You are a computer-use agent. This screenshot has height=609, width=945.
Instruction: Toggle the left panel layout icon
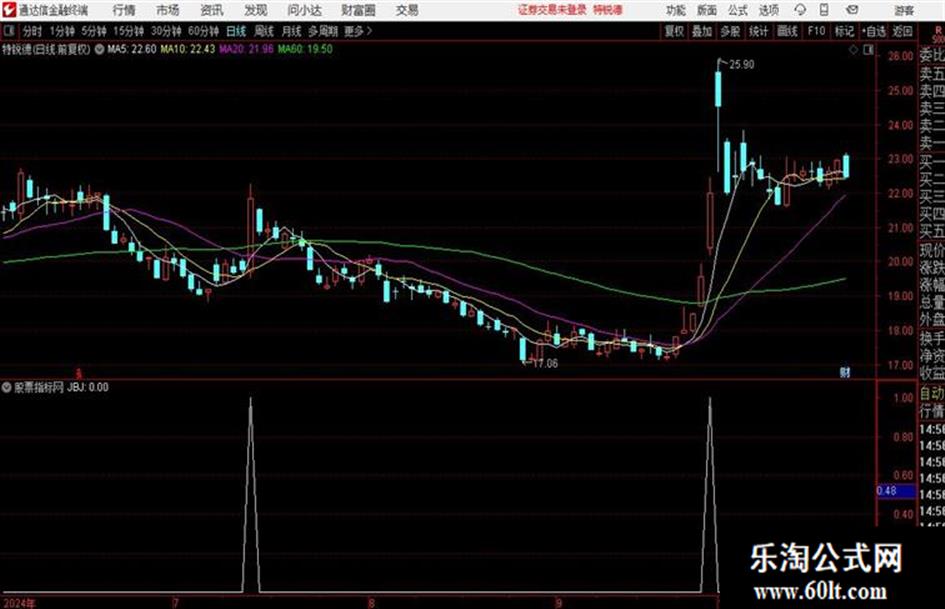point(8,31)
